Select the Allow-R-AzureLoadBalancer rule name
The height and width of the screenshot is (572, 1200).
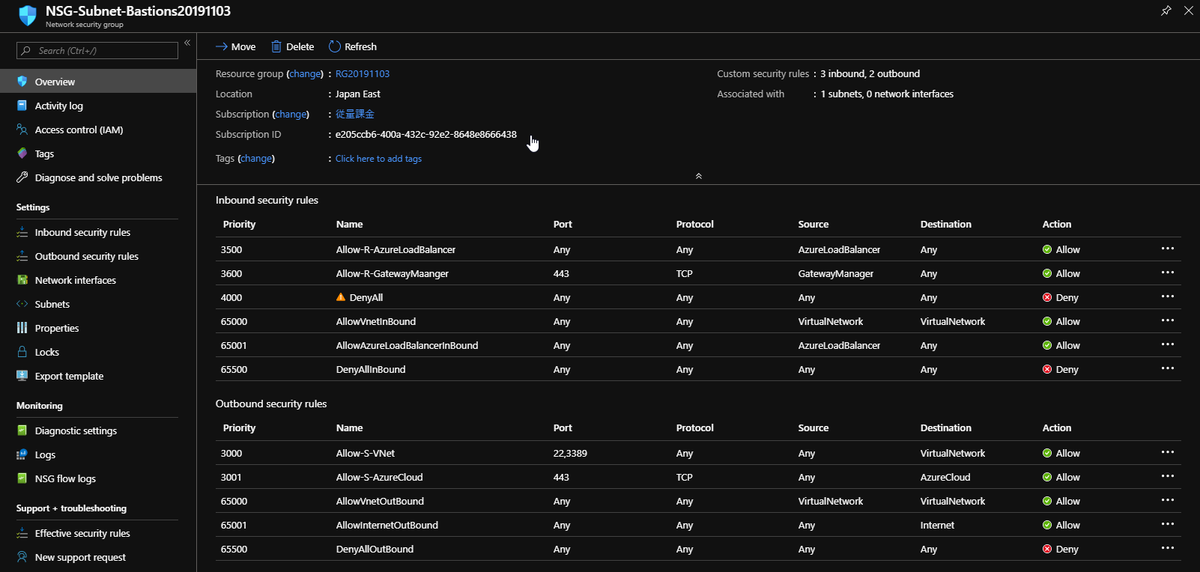coord(396,249)
